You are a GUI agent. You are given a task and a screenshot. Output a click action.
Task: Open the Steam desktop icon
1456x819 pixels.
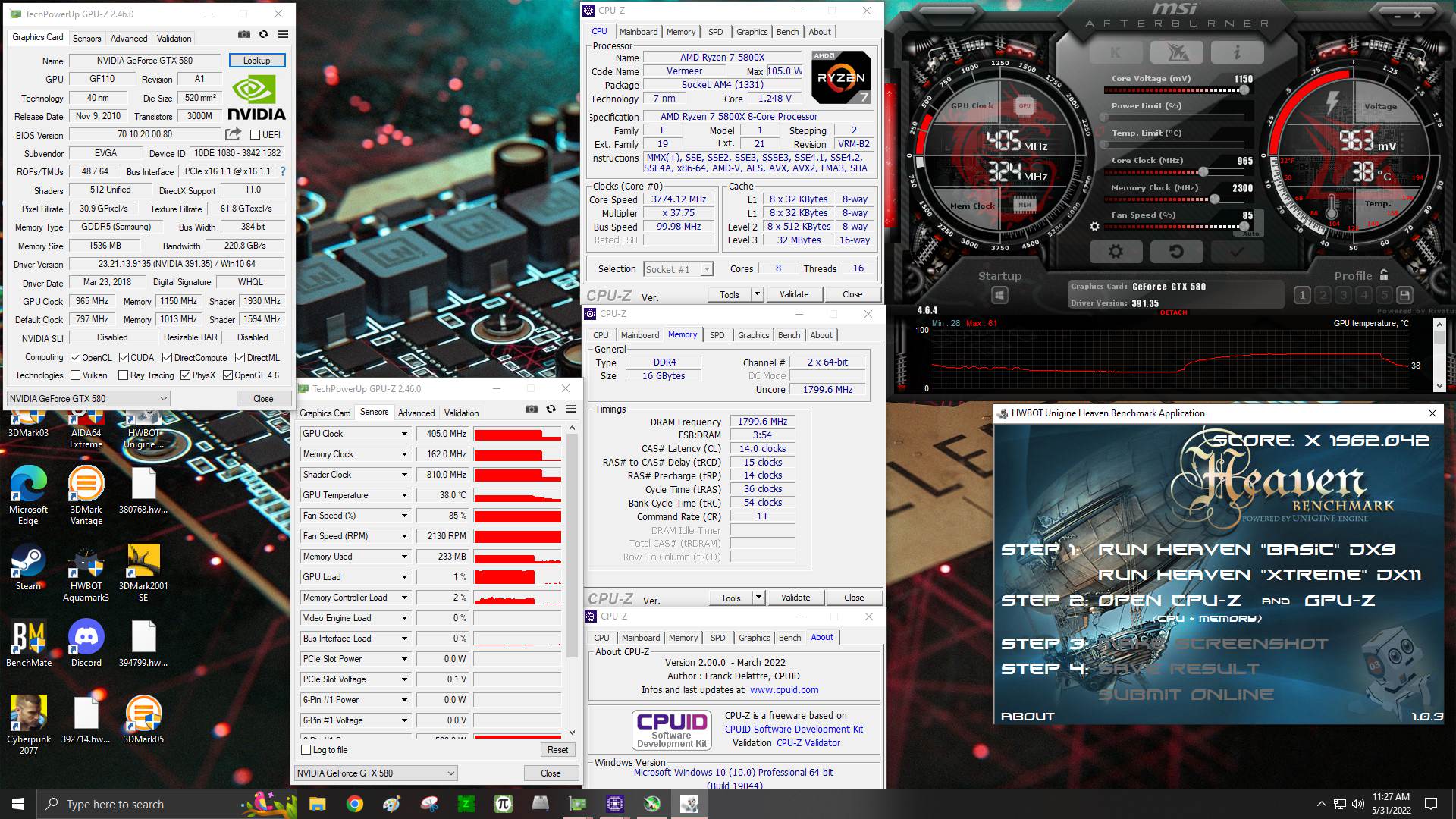point(28,568)
